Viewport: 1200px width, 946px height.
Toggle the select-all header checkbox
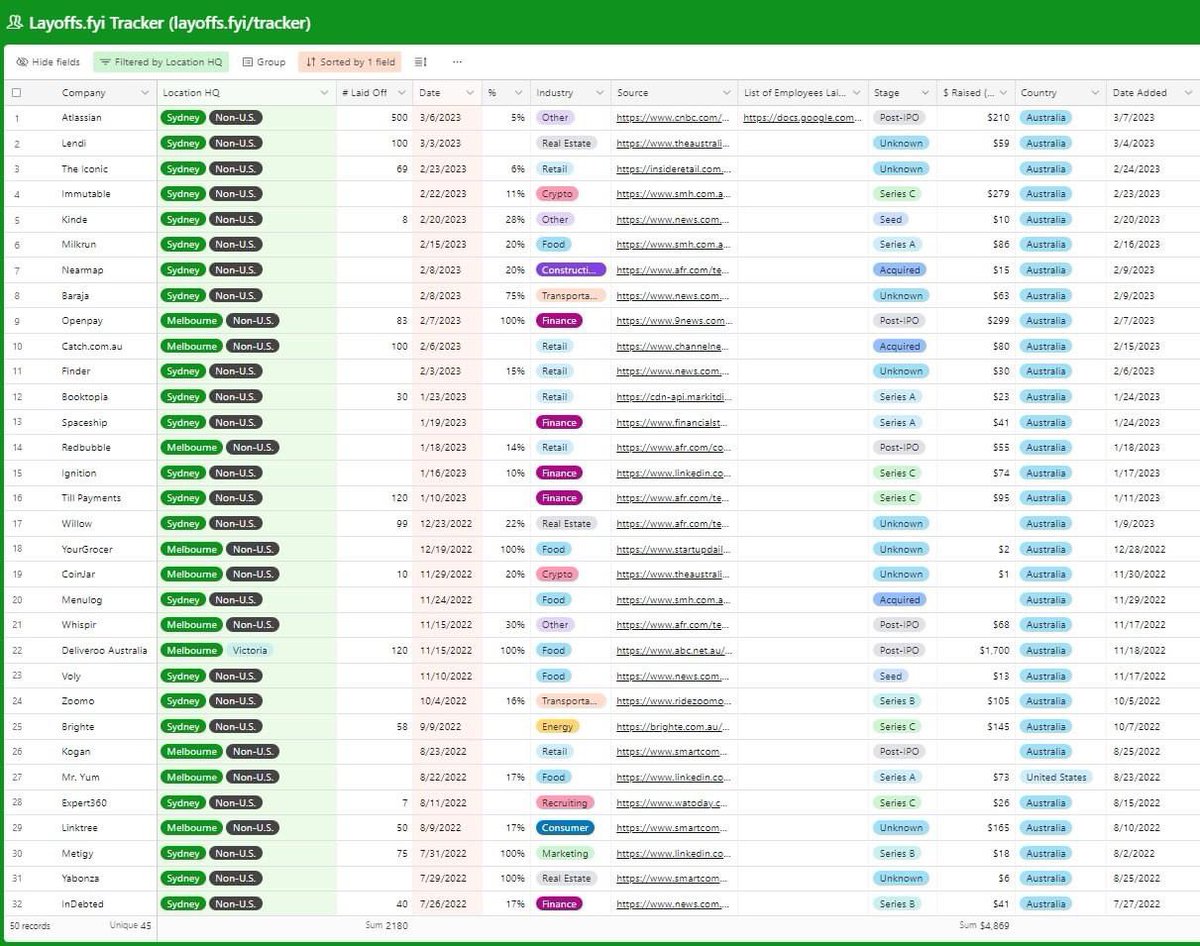point(16,93)
